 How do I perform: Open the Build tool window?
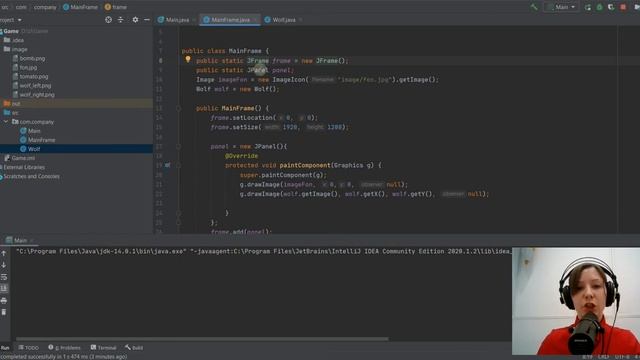click(134, 348)
